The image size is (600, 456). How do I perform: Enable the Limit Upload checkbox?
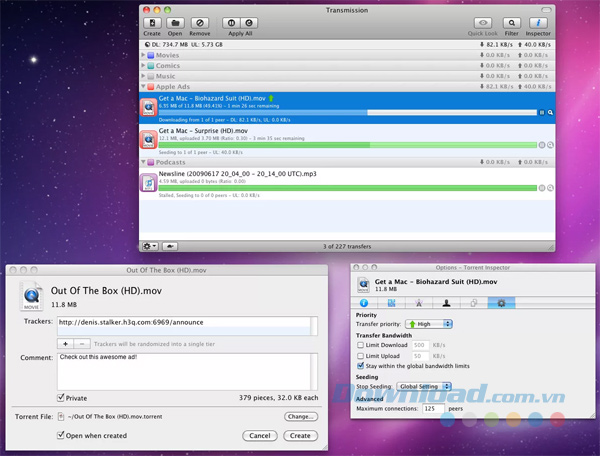click(x=361, y=356)
